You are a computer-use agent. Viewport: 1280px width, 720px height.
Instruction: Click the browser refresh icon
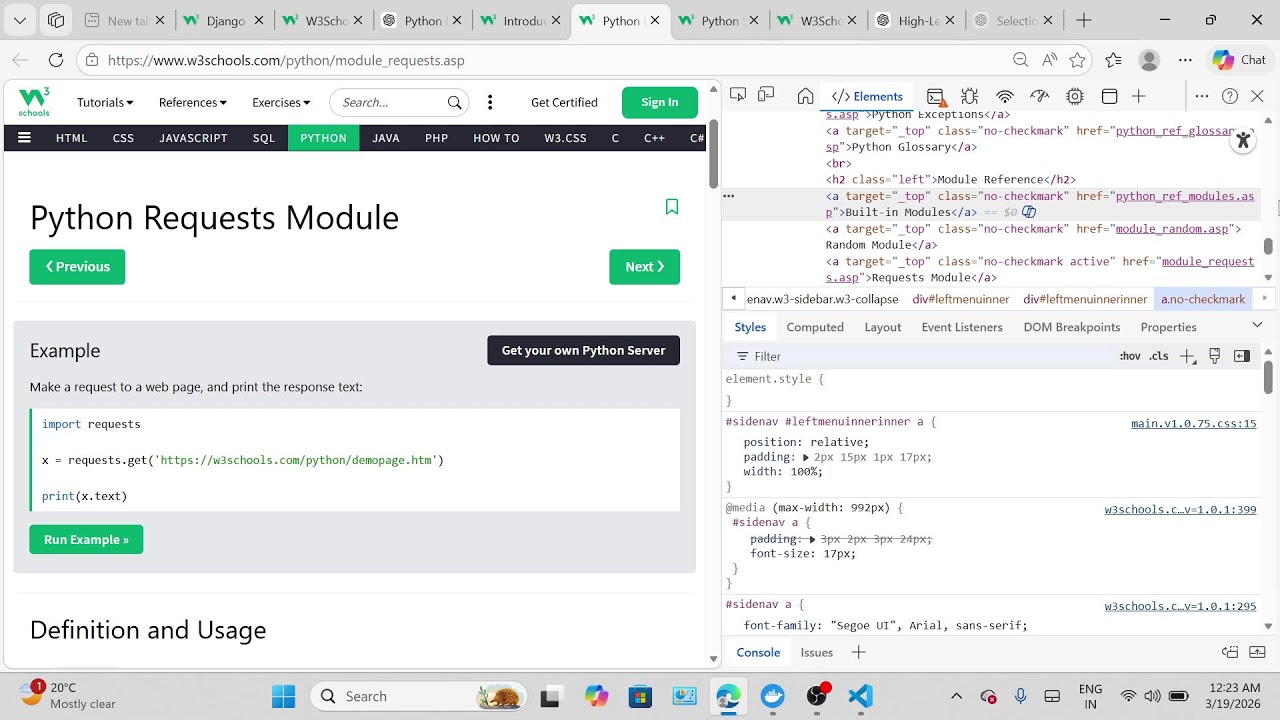(x=56, y=60)
